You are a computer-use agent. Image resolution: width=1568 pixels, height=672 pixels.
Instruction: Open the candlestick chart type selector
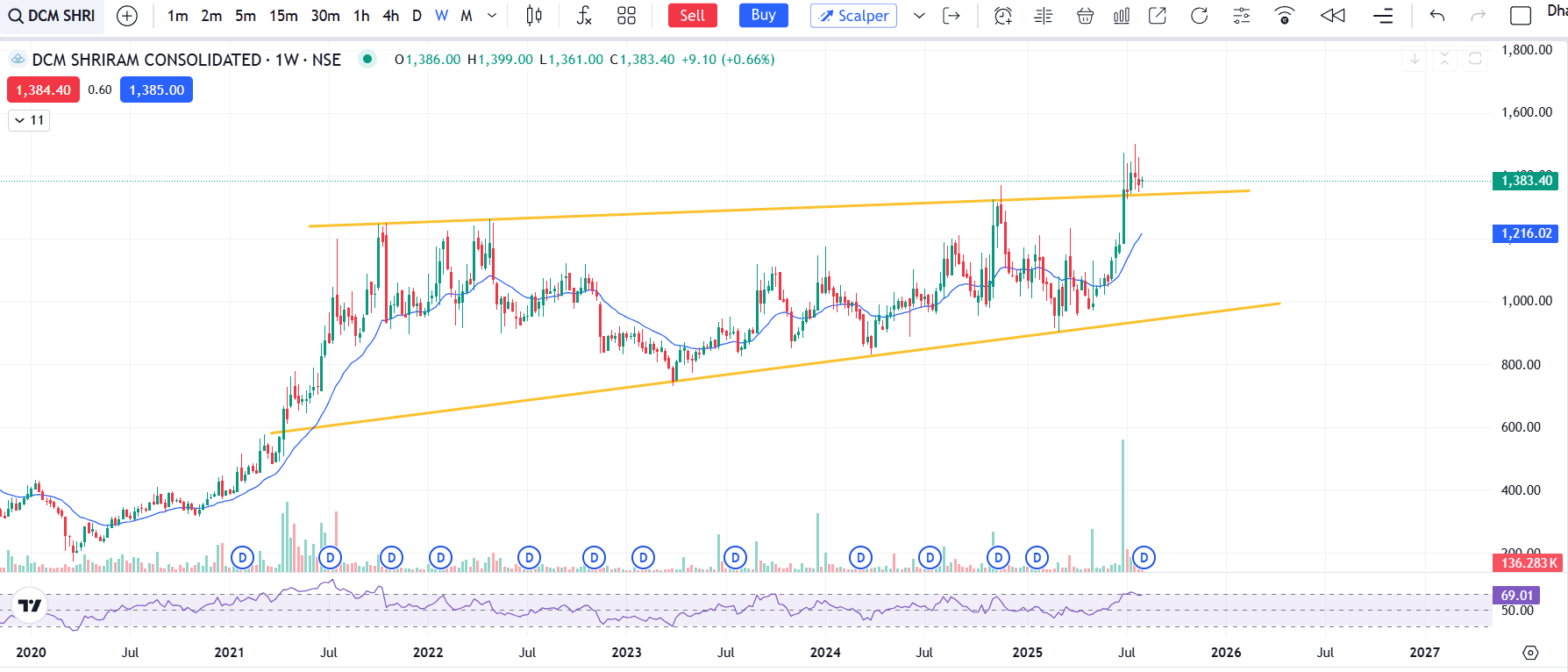pyautogui.click(x=534, y=16)
